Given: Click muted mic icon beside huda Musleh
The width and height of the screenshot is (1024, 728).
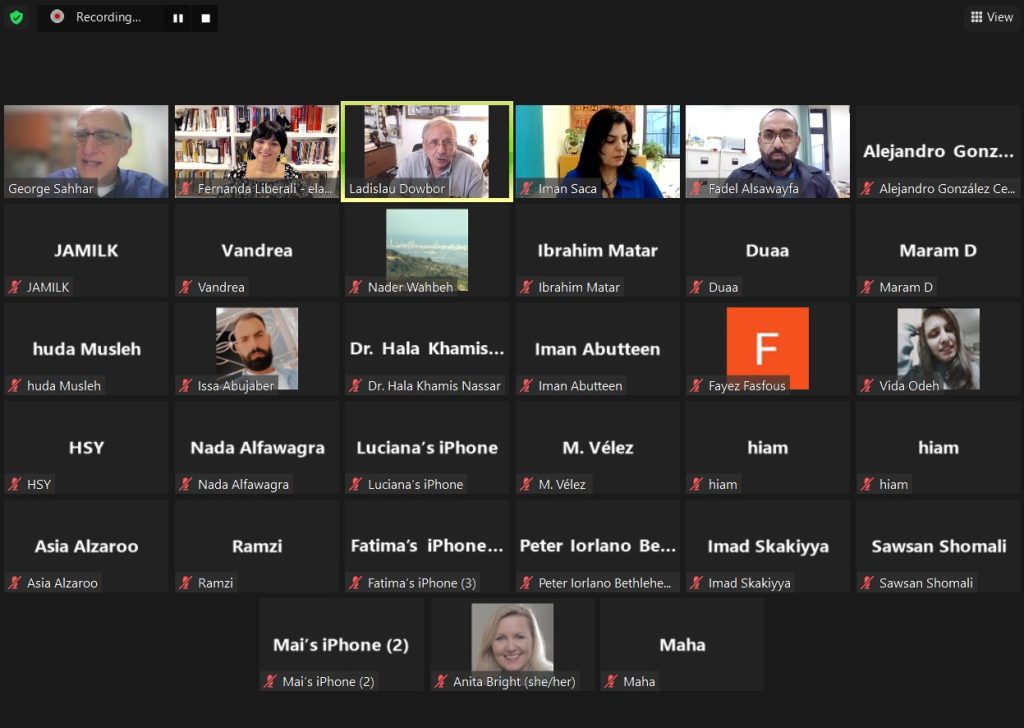Looking at the screenshot, I should [x=15, y=386].
